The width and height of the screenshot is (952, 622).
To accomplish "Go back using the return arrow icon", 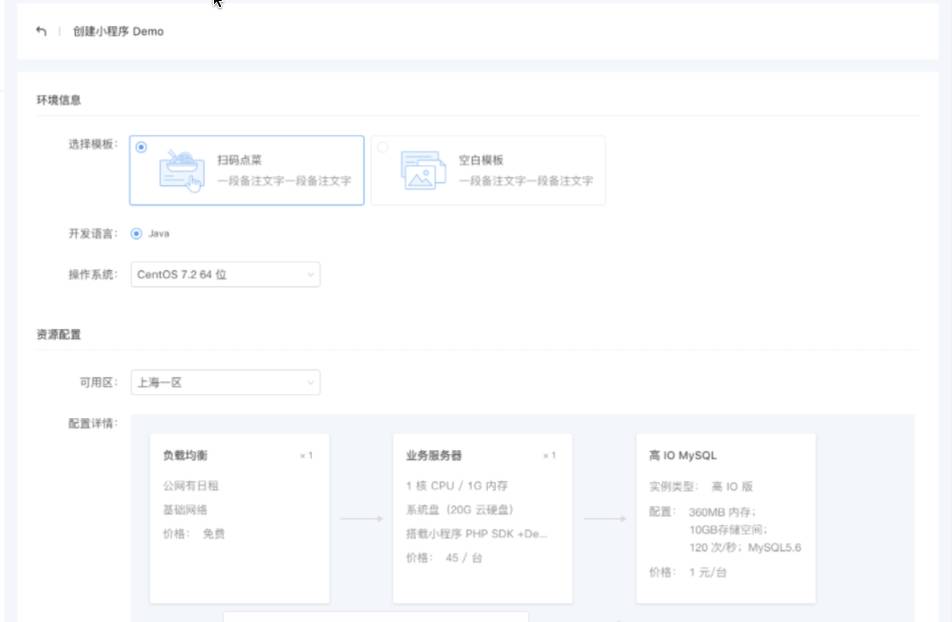I will 41,31.
